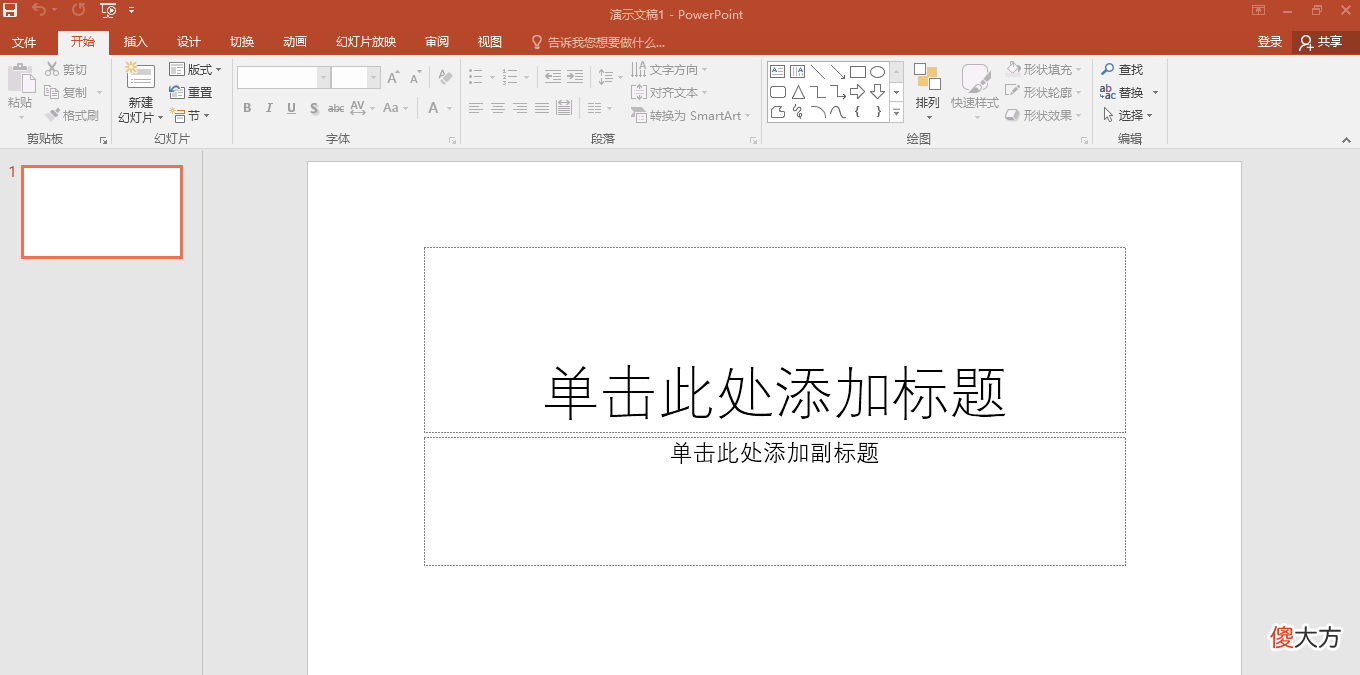Toggle Justify alignment
This screenshot has height=675, width=1360.
click(542, 108)
